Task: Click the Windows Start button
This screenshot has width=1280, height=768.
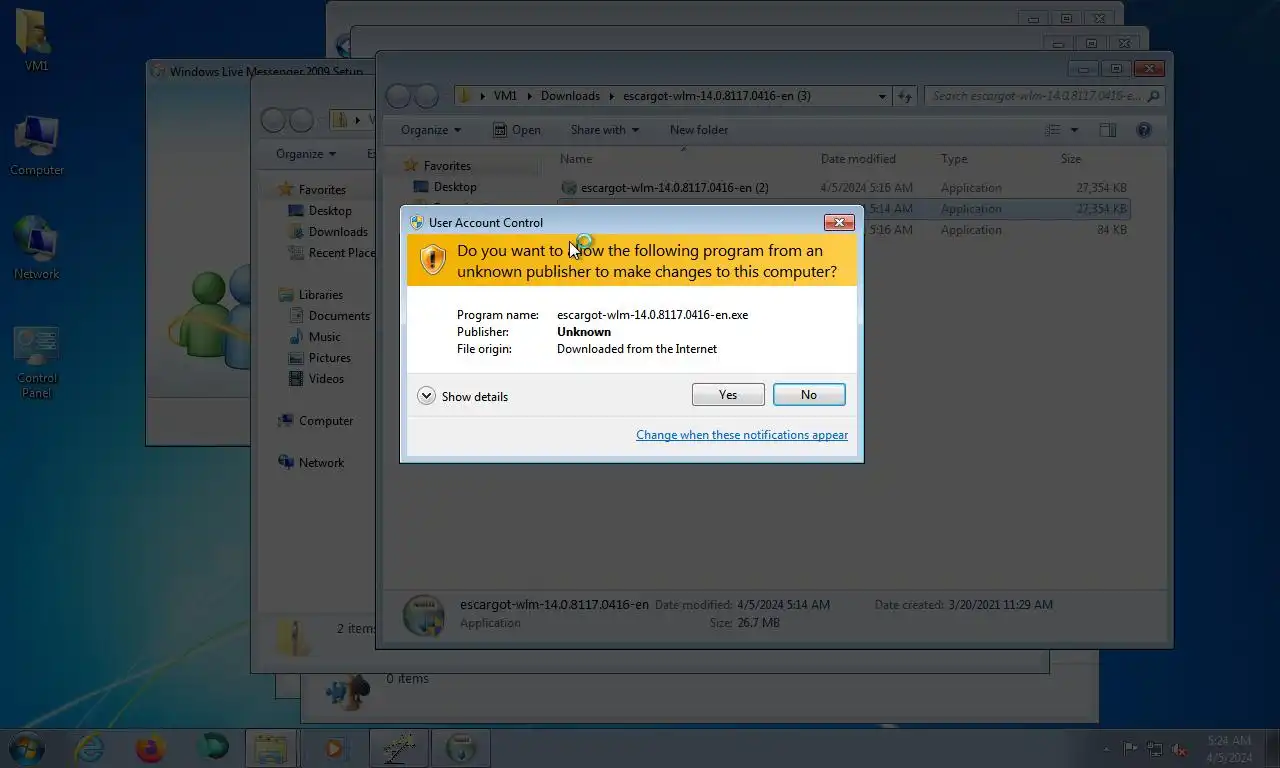Action: [x=27, y=748]
